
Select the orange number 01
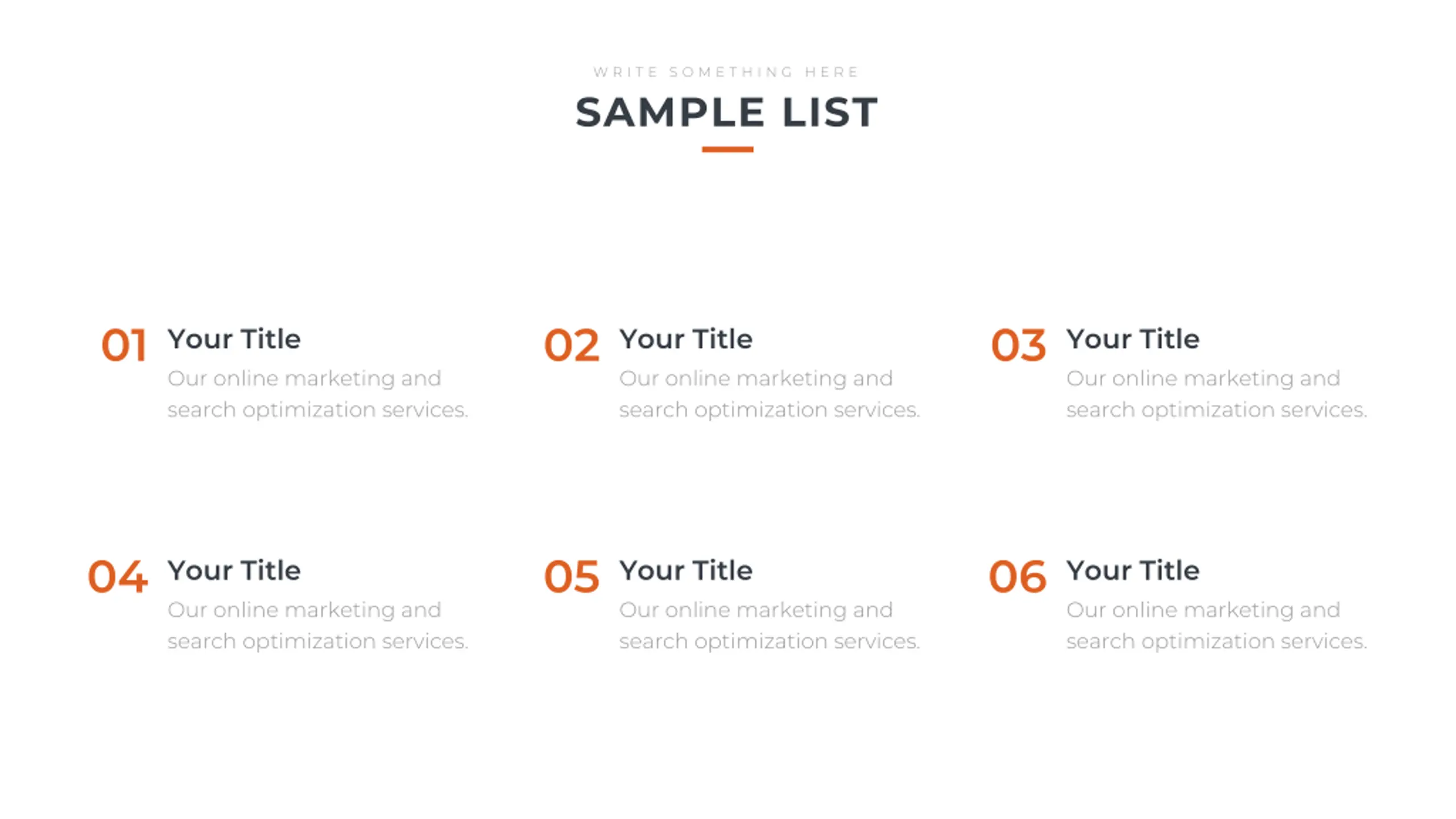coord(124,345)
